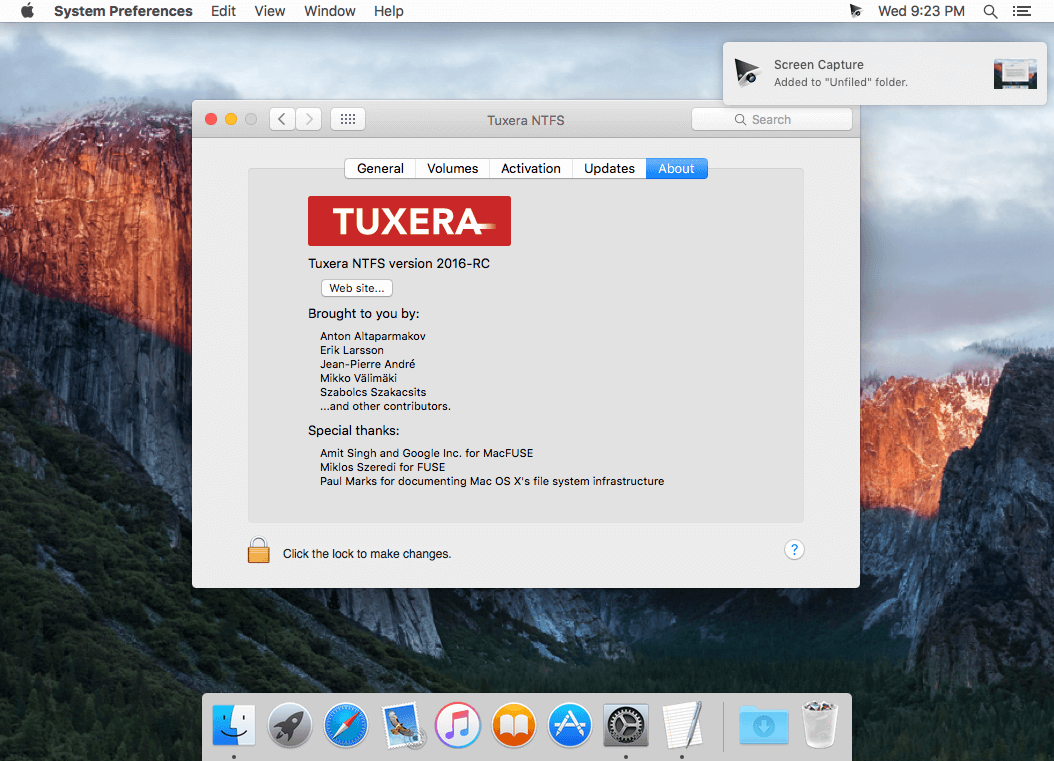Screen dimensions: 1054x761
Task: Click the Web site... button
Action: (x=357, y=288)
